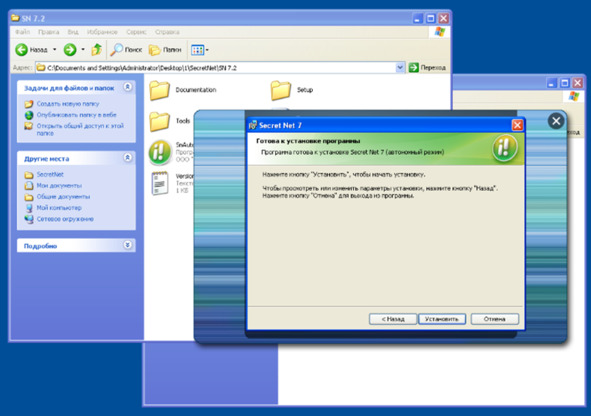The width and height of the screenshot is (591, 416).
Task: Collapse the 'Задачи для файлов и папок' panel
Action: tap(128, 87)
